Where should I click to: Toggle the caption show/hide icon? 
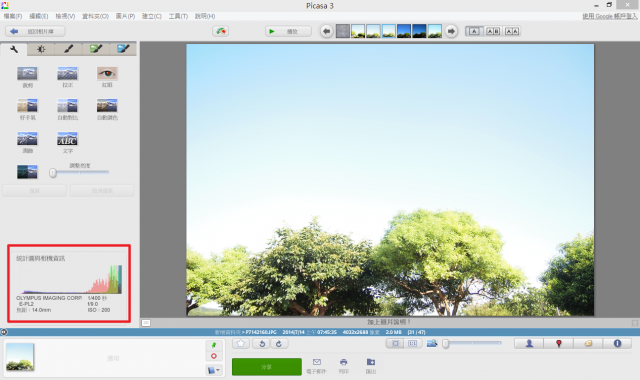146,323
